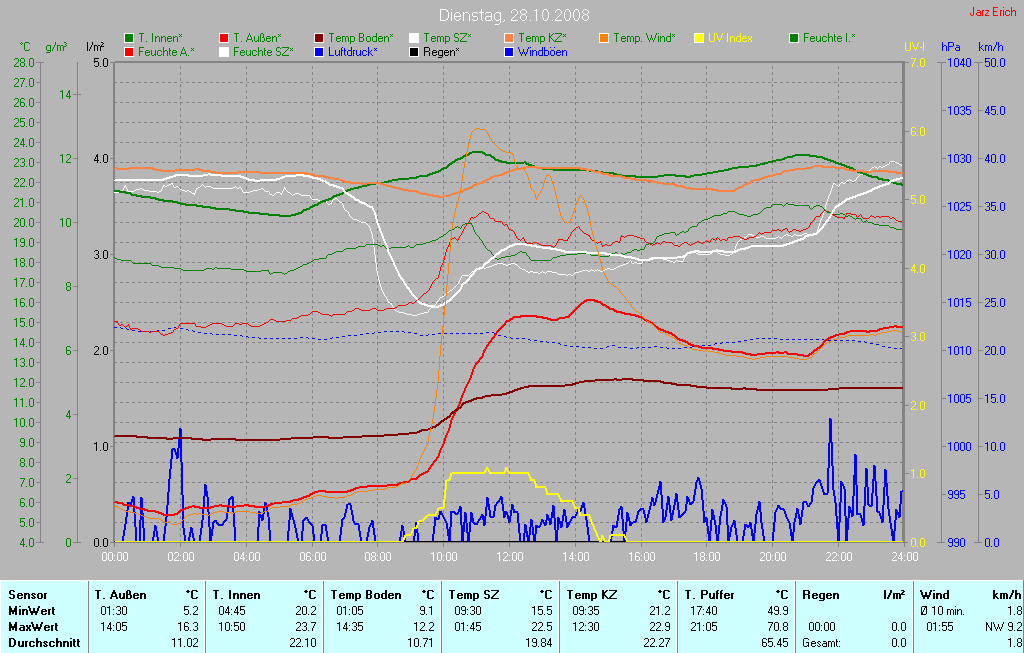Select the Feuchte SZ legend label

[263, 51]
